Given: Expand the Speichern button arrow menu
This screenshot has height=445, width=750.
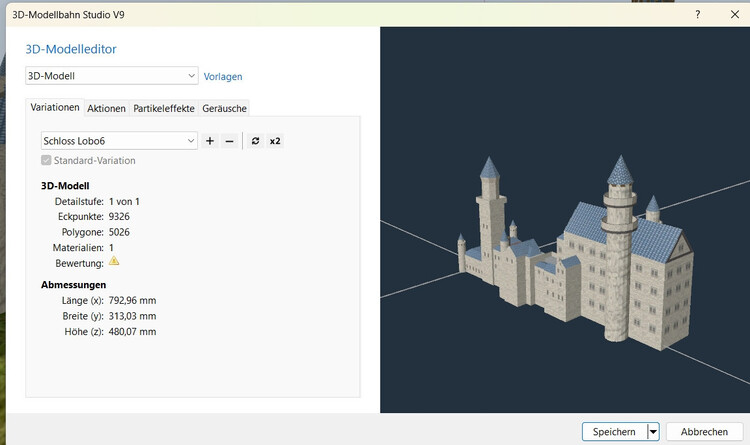Looking at the screenshot, I should pyautogui.click(x=653, y=432).
